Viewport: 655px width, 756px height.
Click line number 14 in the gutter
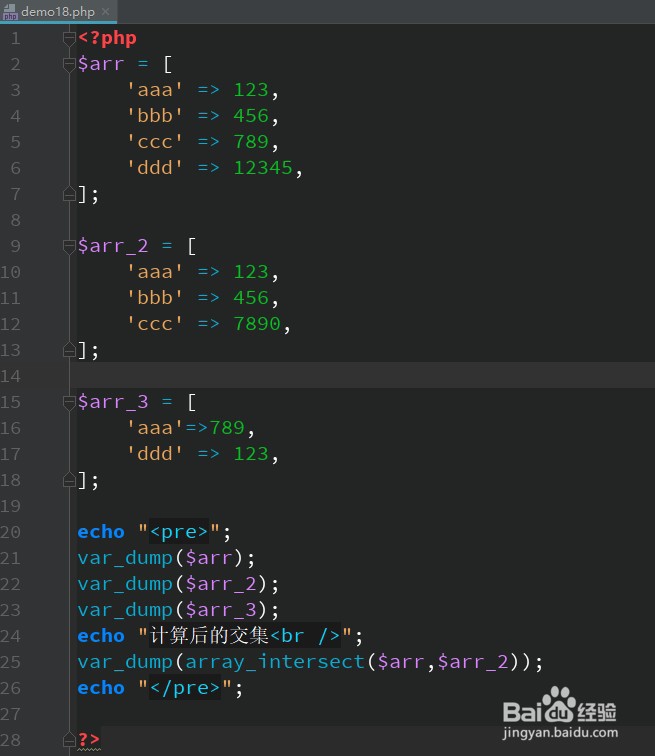coord(11,376)
